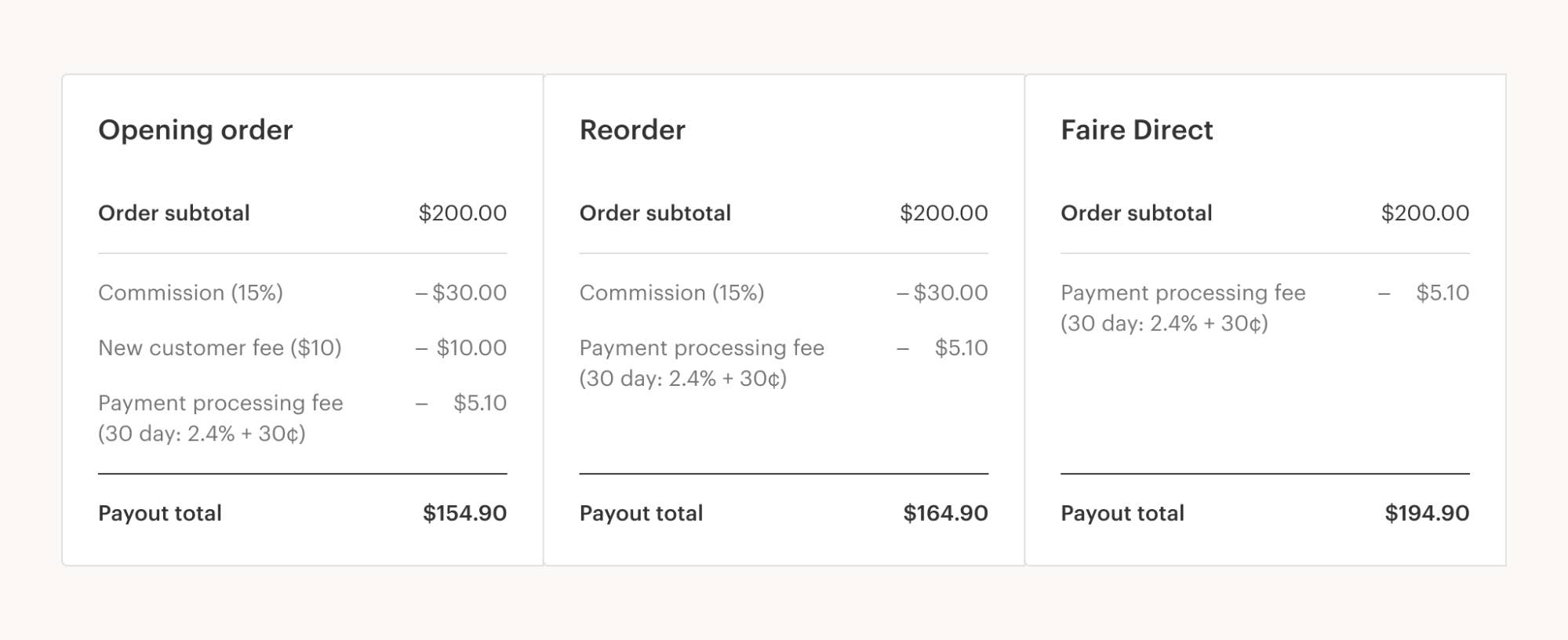Click the (30 day: 2.4% + 30¢) text in Reorder

(682, 379)
